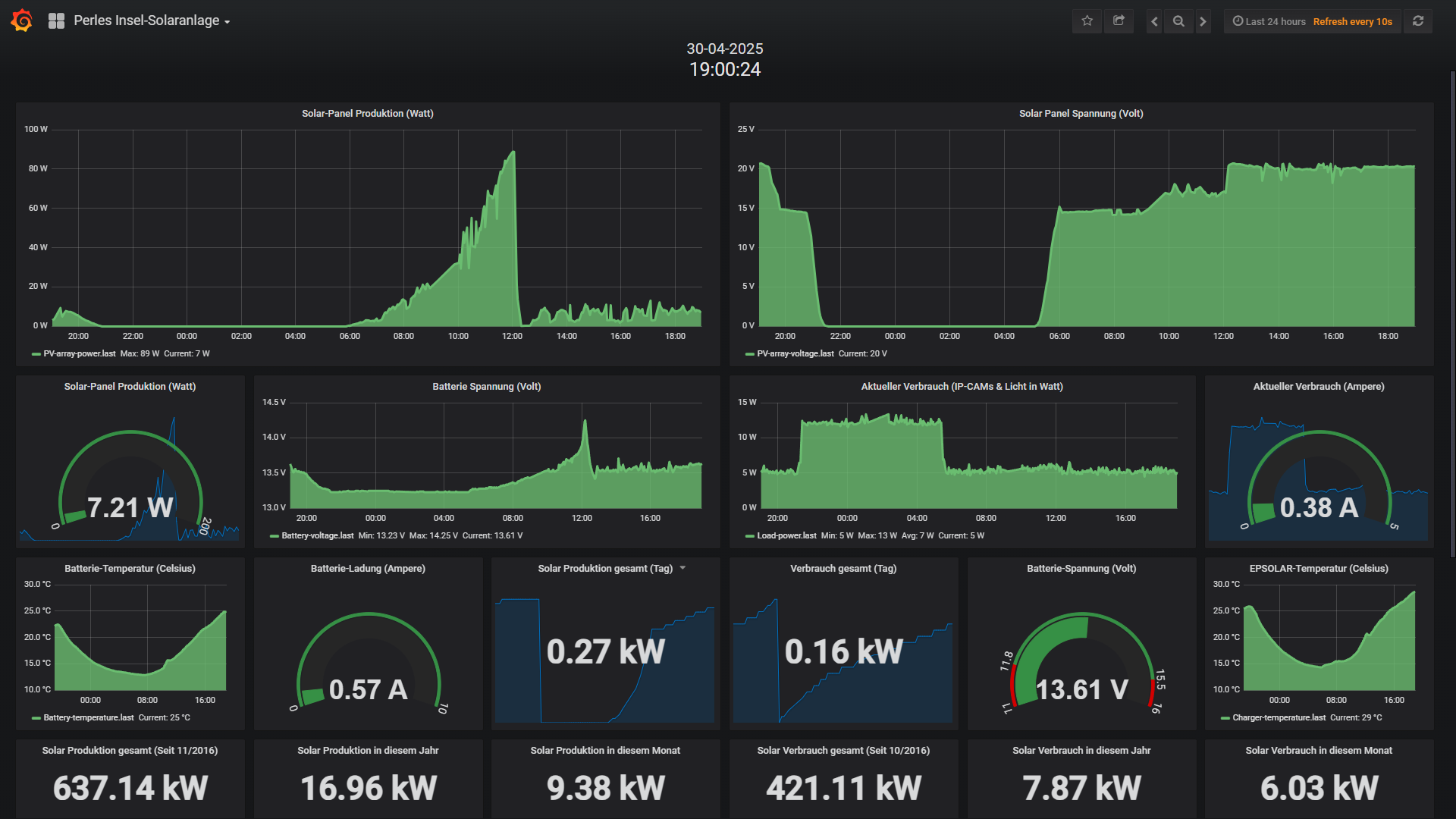Expand Solar Produktion gesamt (Tag) panel menu
This screenshot has width=1456, height=819.
coord(682,568)
